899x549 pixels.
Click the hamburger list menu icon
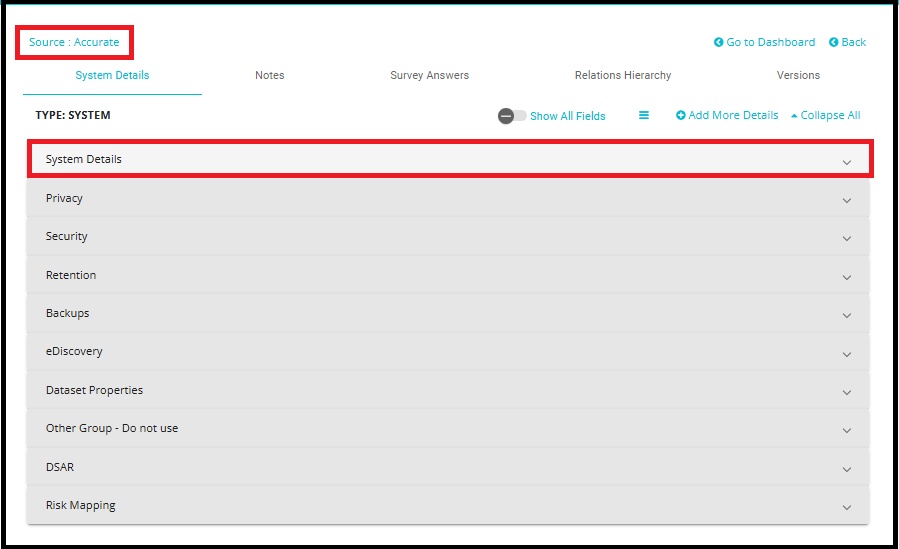644,115
